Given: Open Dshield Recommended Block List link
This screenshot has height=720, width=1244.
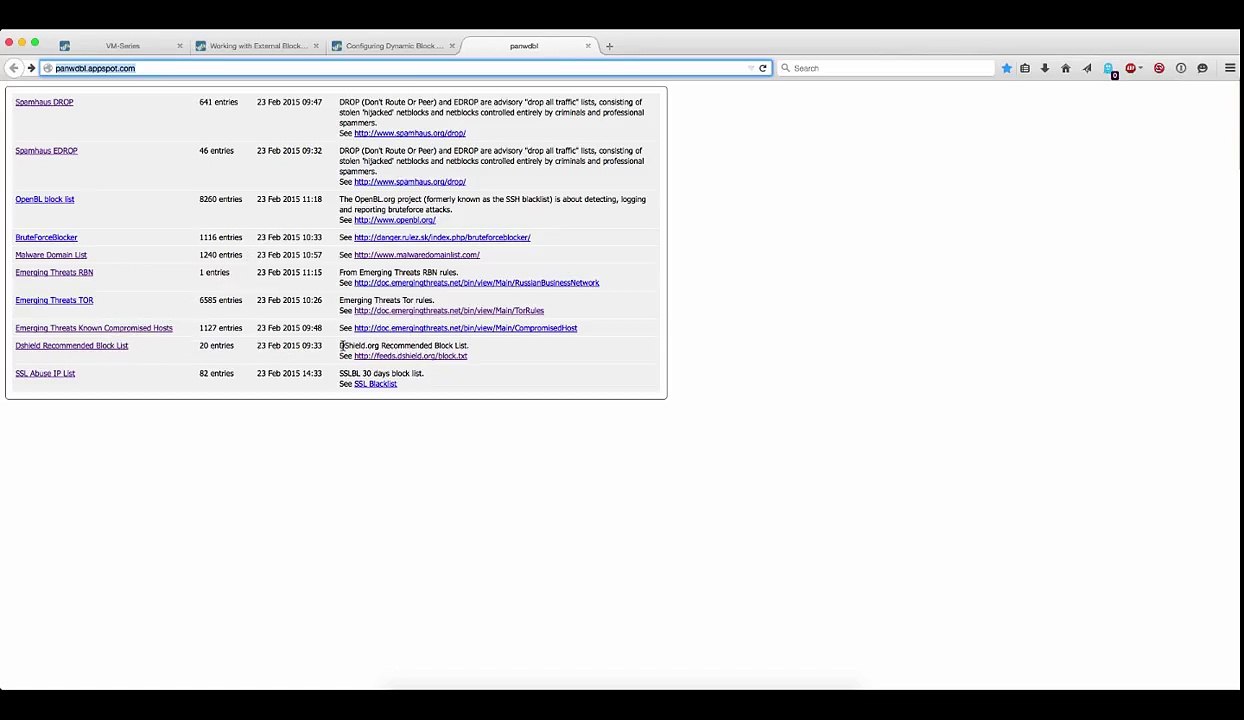Looking at the screenshot, I should tap(72, 346).
